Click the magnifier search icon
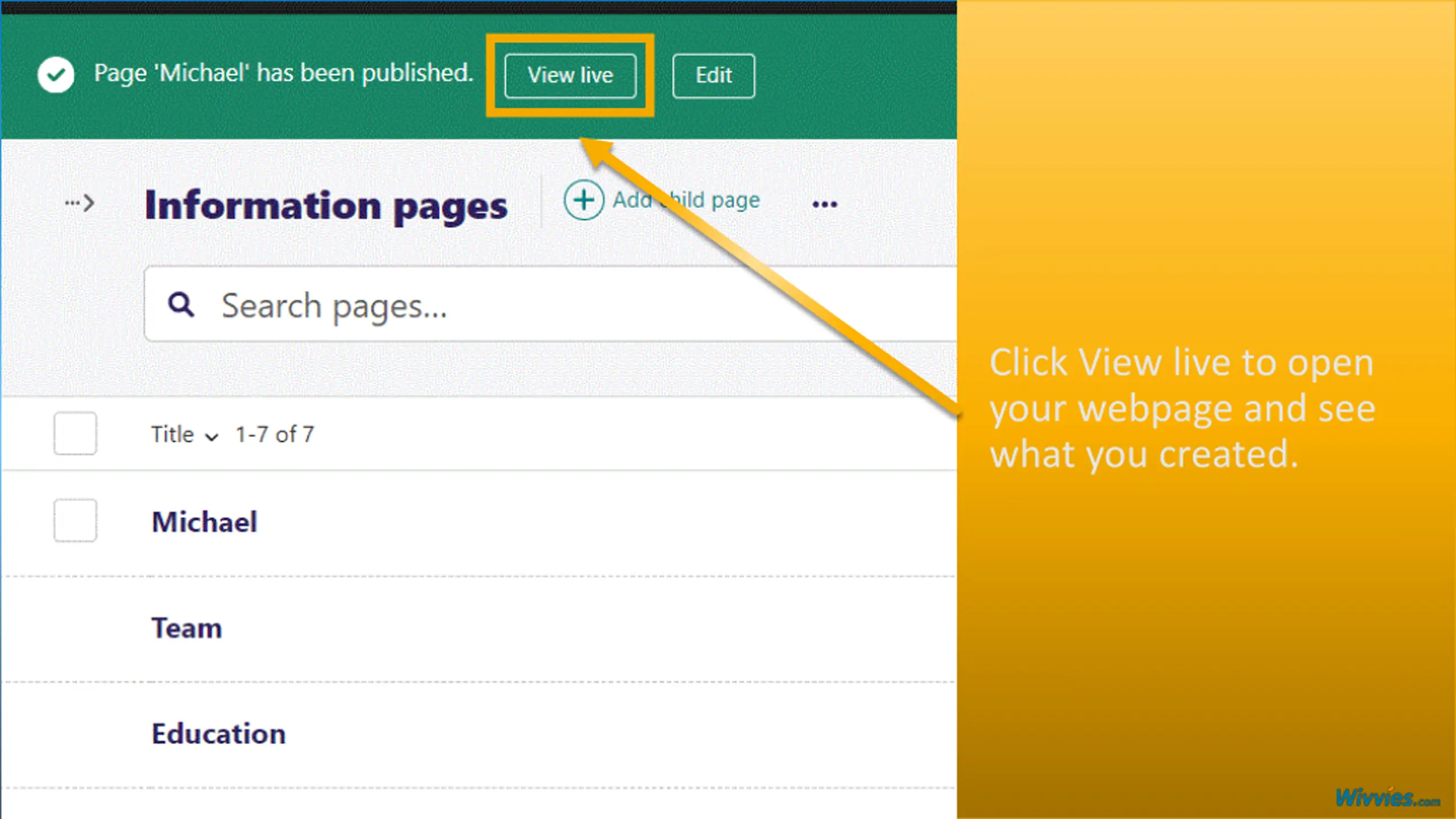Viewport: 1456px width, 819px height. click(x=181, y=305)
